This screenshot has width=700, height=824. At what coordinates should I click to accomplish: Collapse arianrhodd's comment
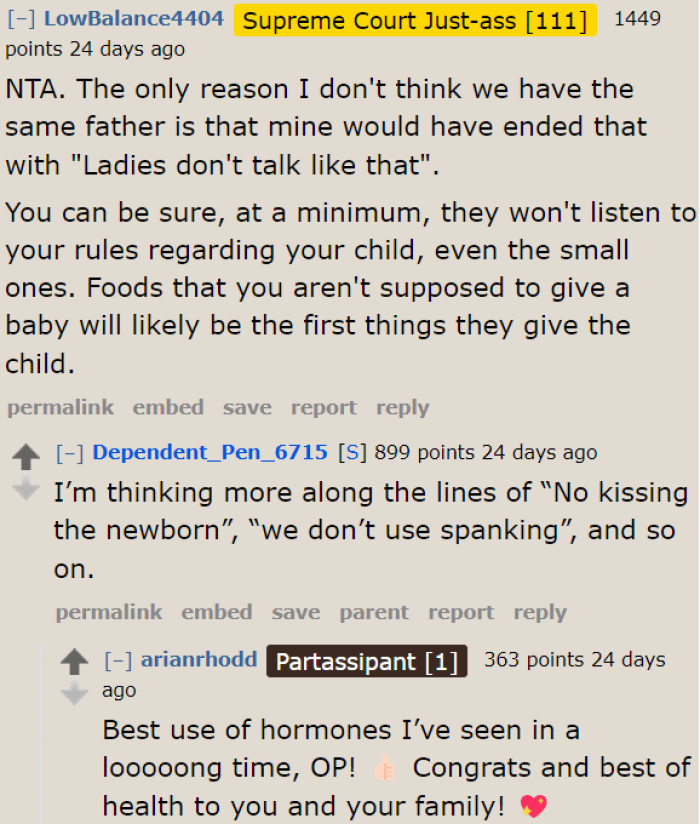(x=119, y=660)
